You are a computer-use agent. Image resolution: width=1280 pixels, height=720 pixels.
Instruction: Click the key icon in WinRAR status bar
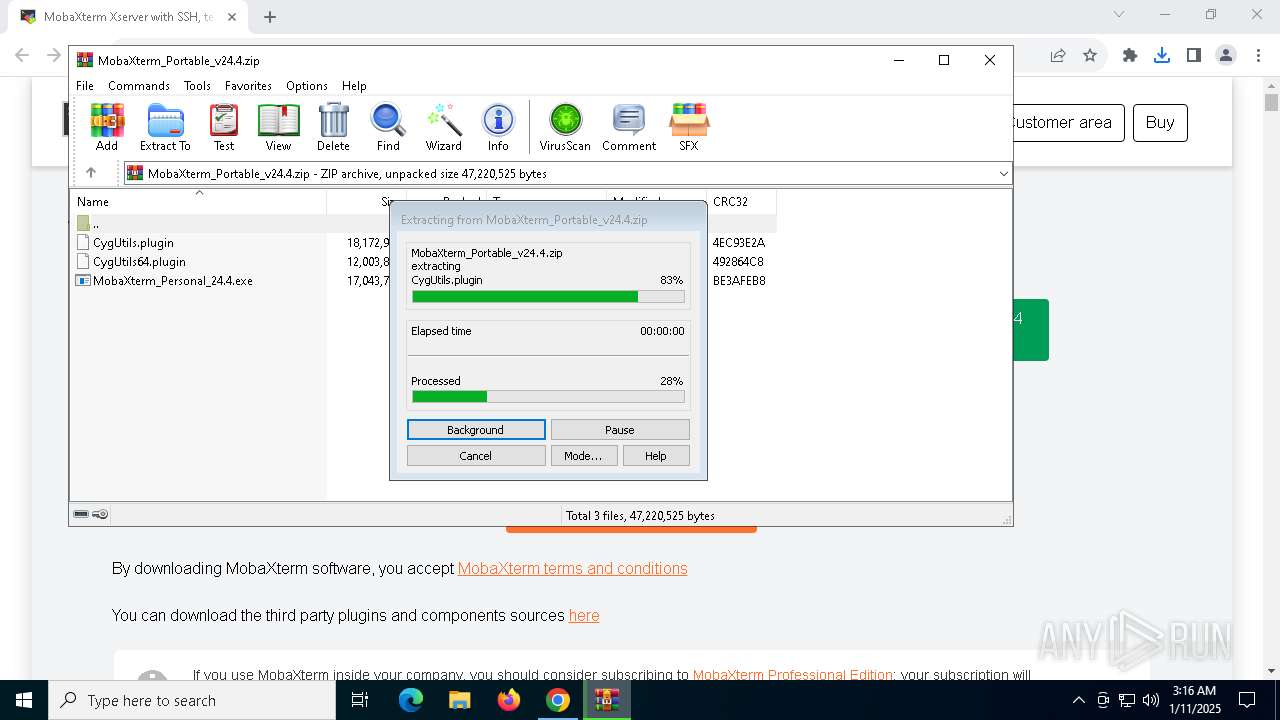point(100,514)
